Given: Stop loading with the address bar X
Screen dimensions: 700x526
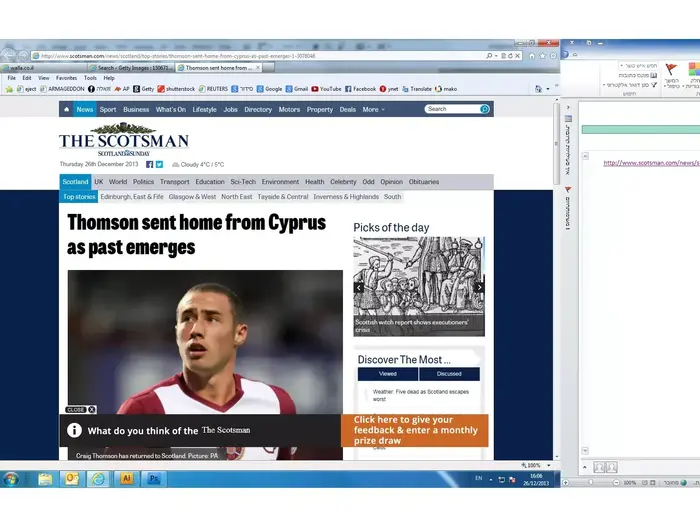Looking at the screenshot, I should (x=517, y=56).
